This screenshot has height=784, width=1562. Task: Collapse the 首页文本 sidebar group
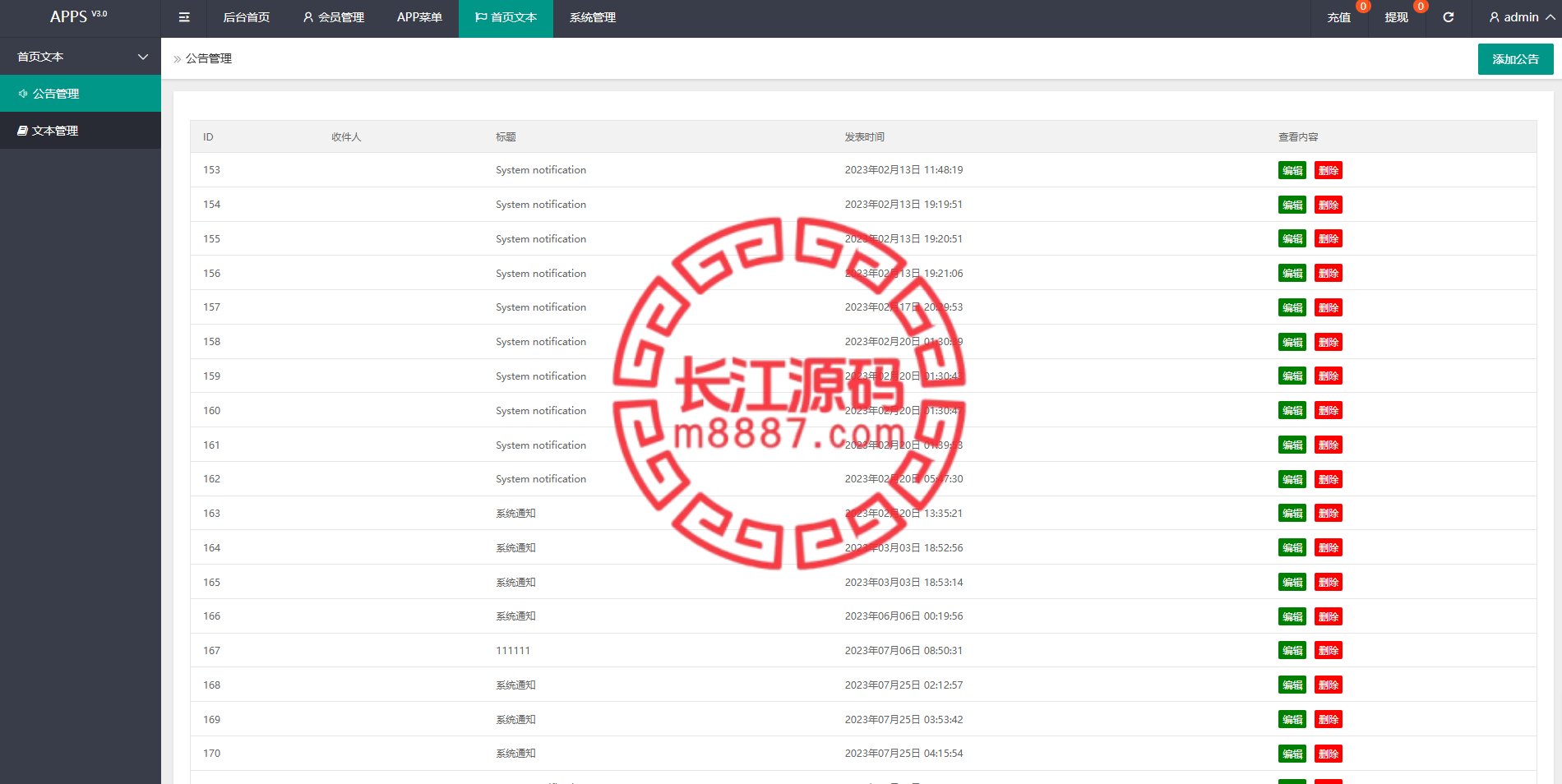click(81, 57)
